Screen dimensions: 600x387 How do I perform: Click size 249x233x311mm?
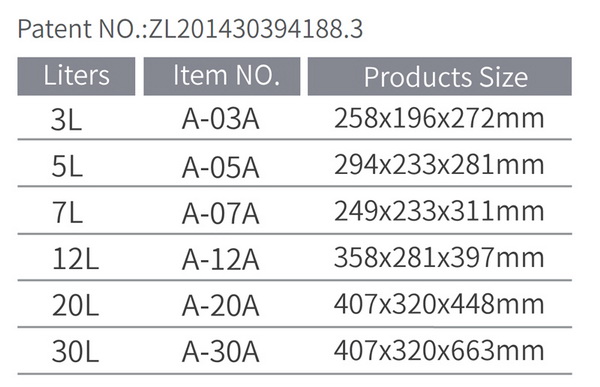point(439,211)
